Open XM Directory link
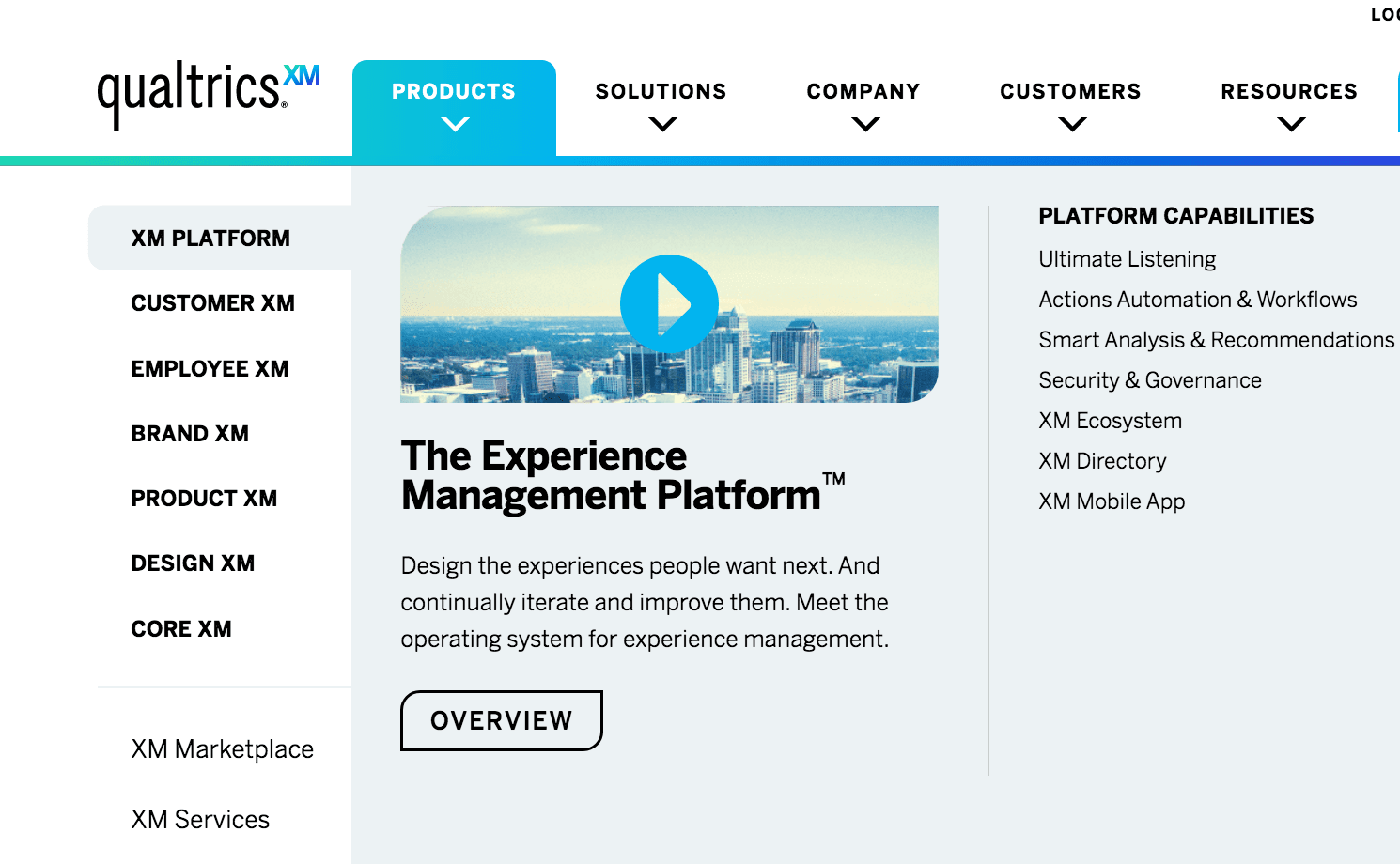 1102,461
